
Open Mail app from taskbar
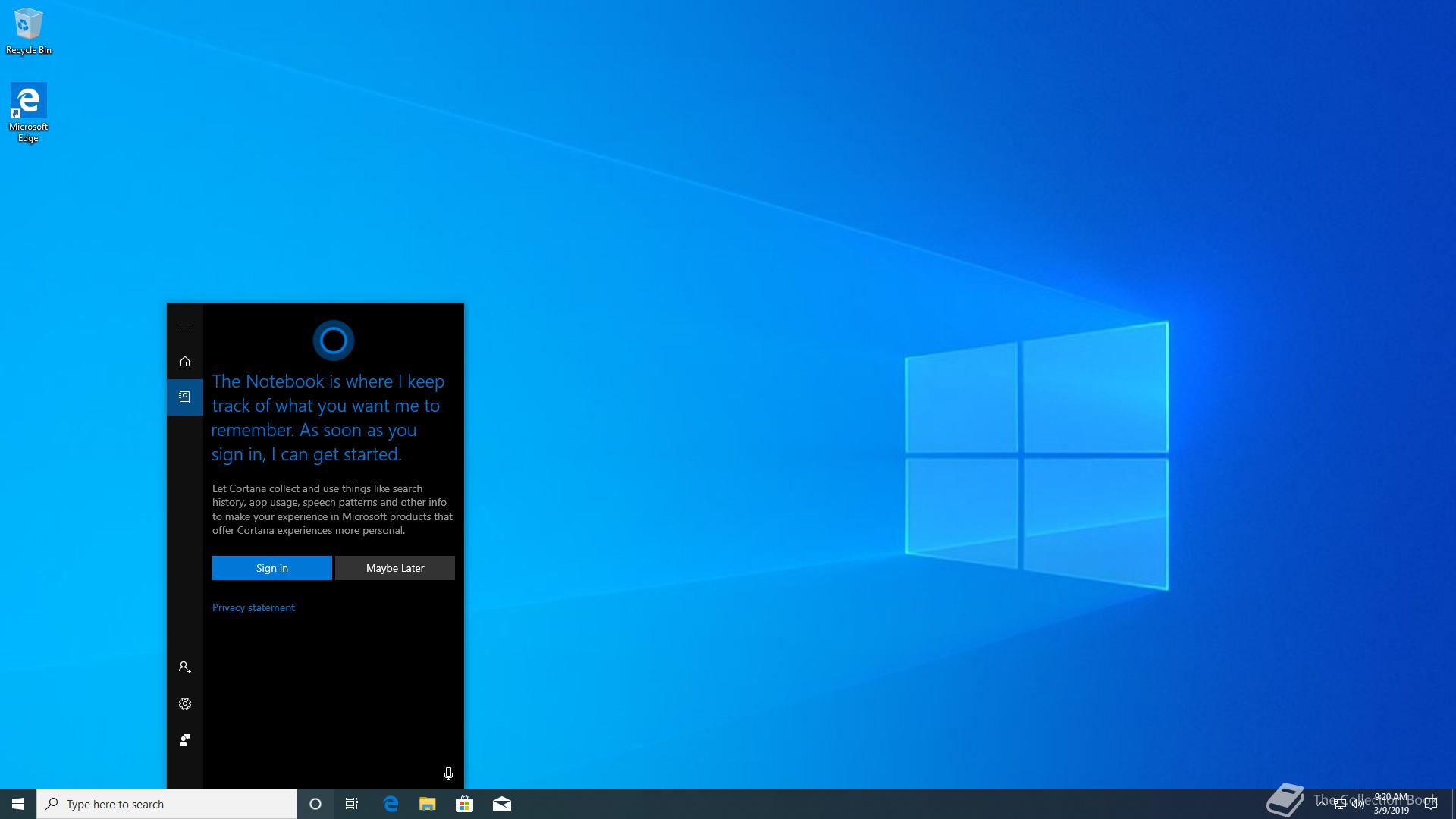pyautogui.click(x=501, y=804)
